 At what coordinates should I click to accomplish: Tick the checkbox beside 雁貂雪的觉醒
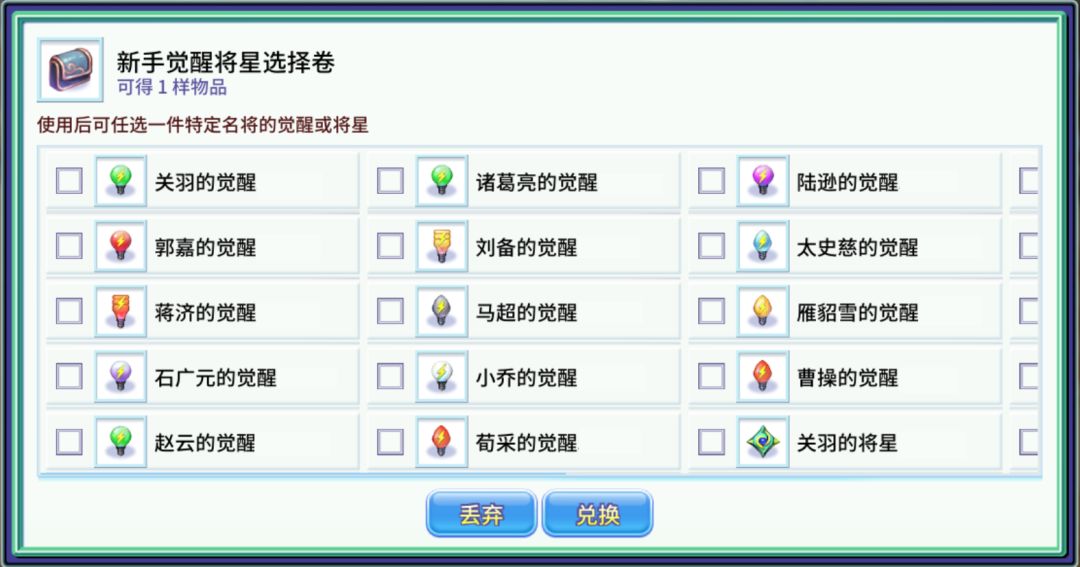tap(711, 311)
